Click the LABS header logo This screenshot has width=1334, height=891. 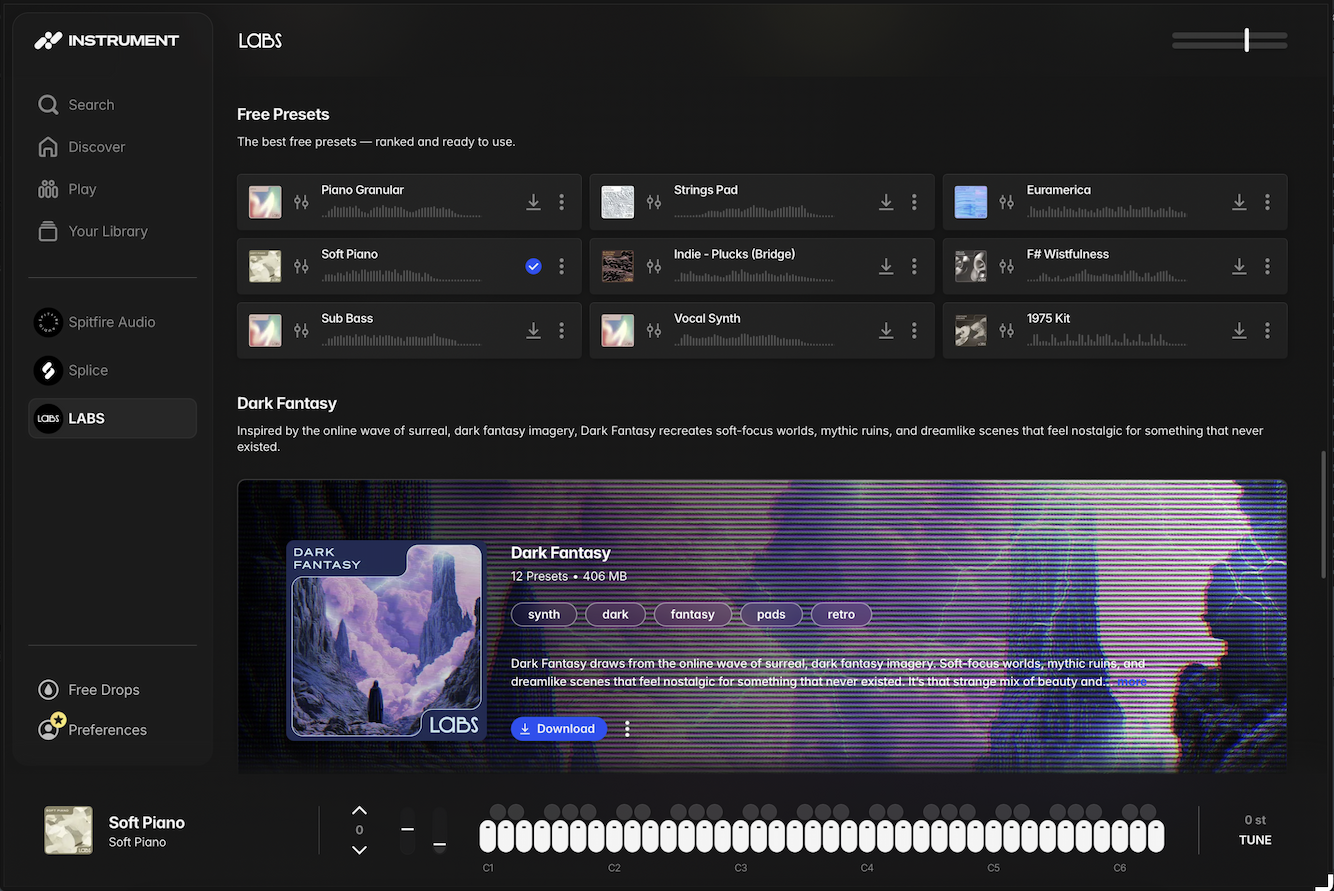pos(260,41)
